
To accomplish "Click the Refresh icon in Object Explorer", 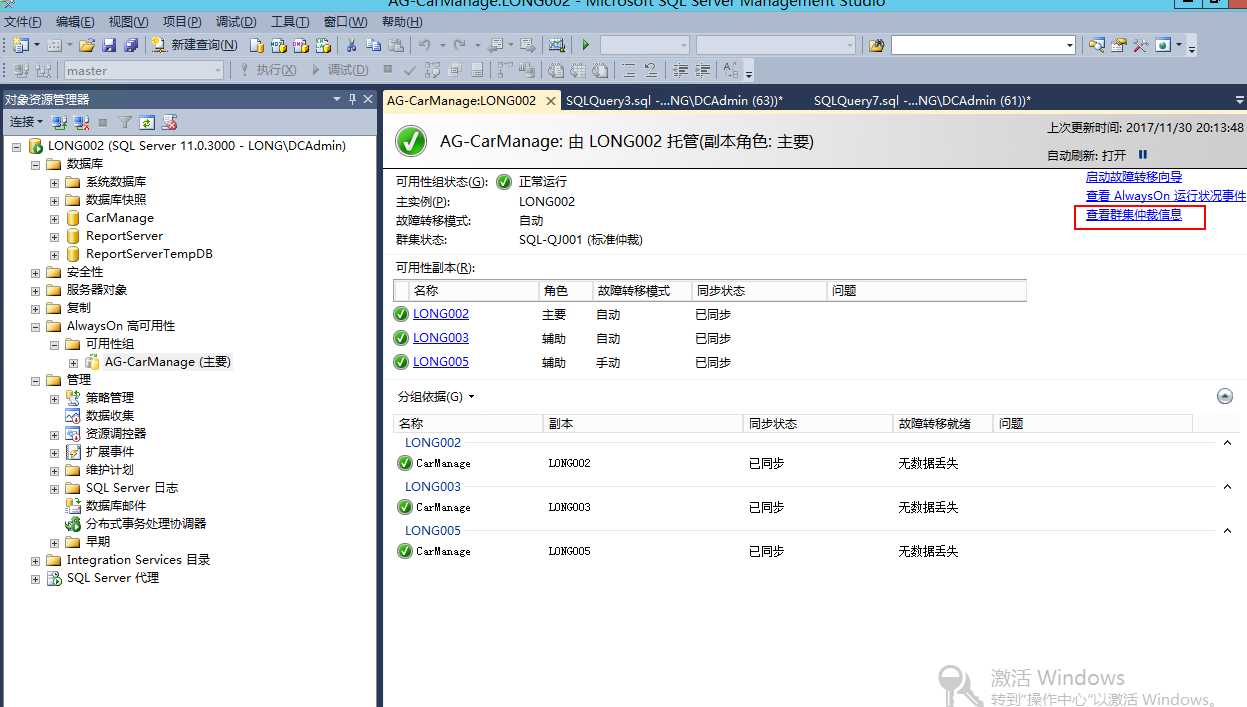I will [x=147, y=122].
